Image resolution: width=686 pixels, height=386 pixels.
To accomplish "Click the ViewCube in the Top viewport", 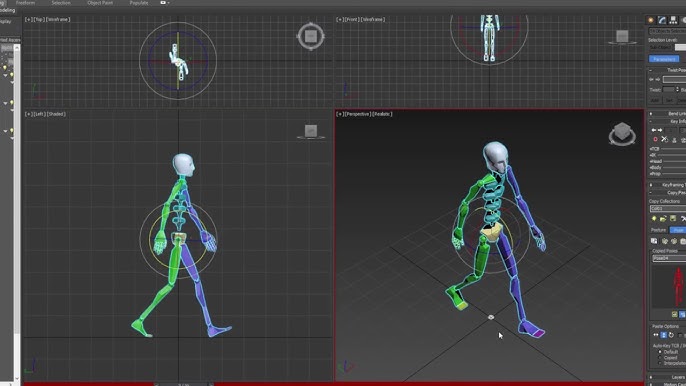I will [x=311, y=36].
